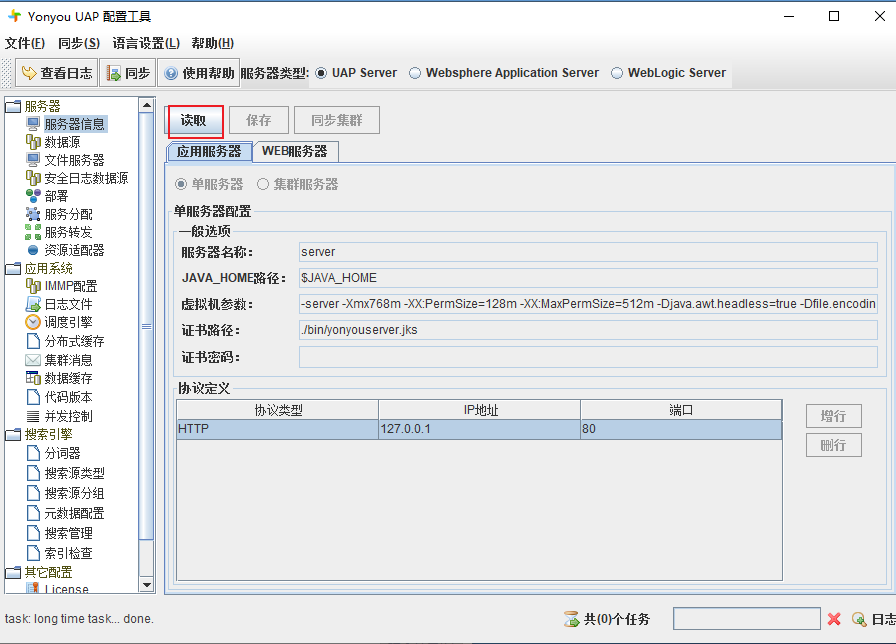Select the 服务器信息 monitor icon

[x=33, y=124]
